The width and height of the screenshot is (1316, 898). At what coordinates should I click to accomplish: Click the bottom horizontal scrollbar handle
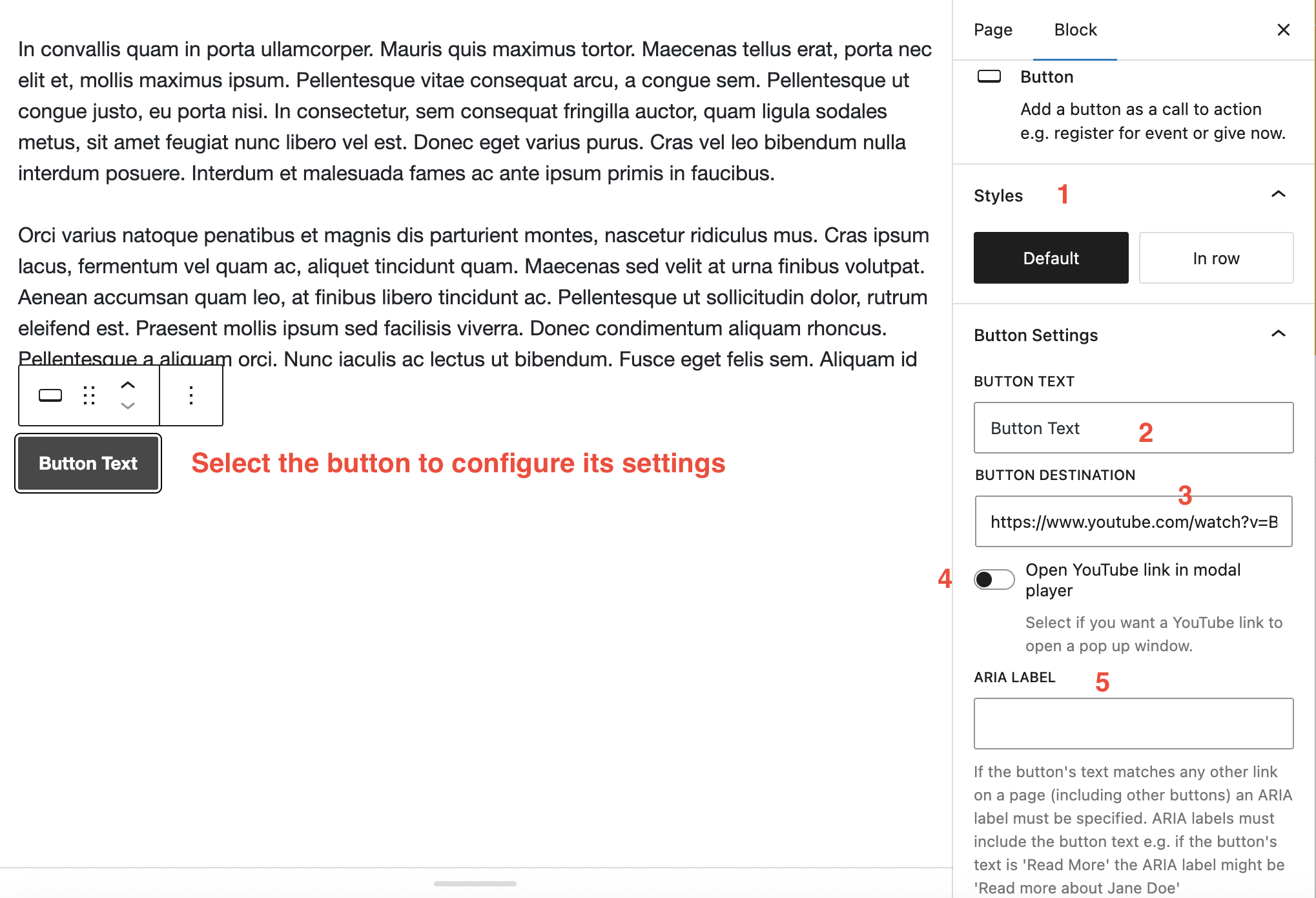coord(475,883)
